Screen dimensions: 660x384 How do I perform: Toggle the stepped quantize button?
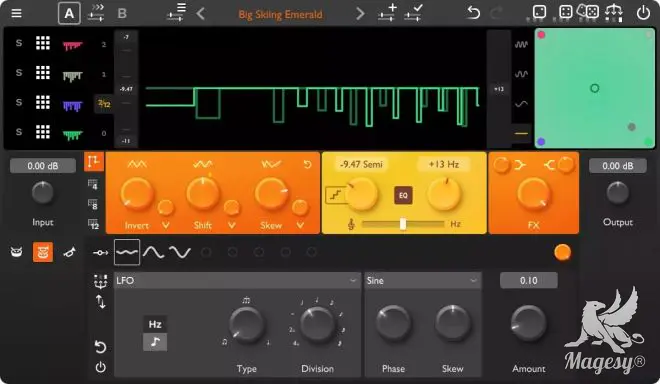[335, 195]
